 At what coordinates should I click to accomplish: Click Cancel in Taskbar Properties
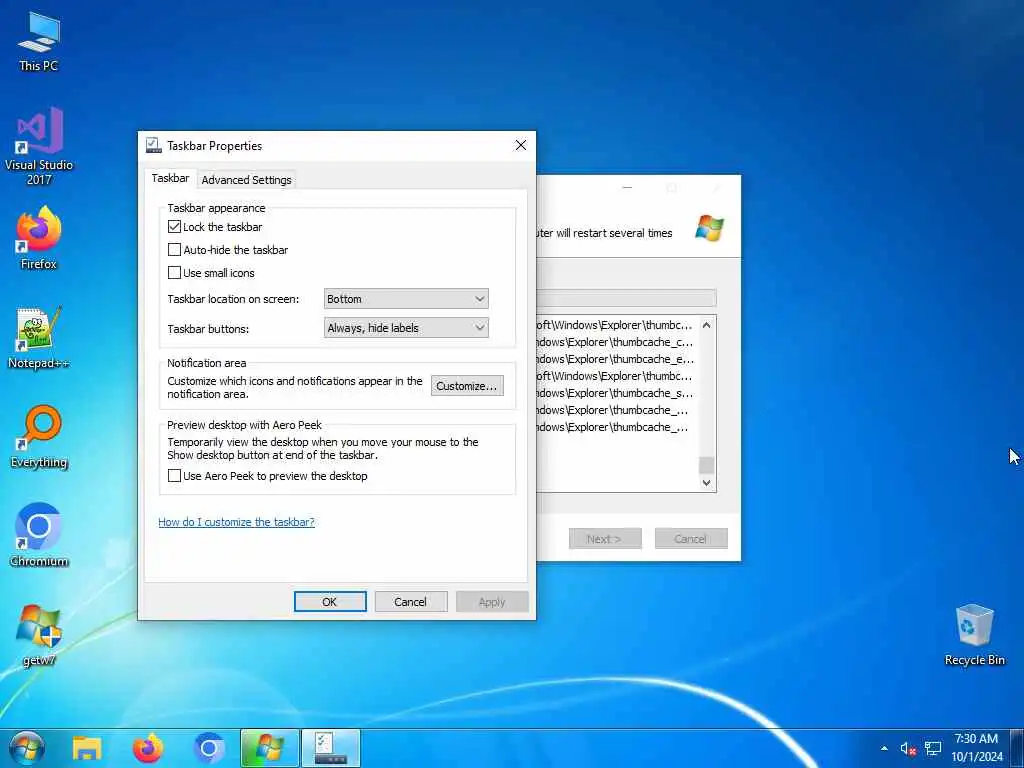(x=410, y=601)
